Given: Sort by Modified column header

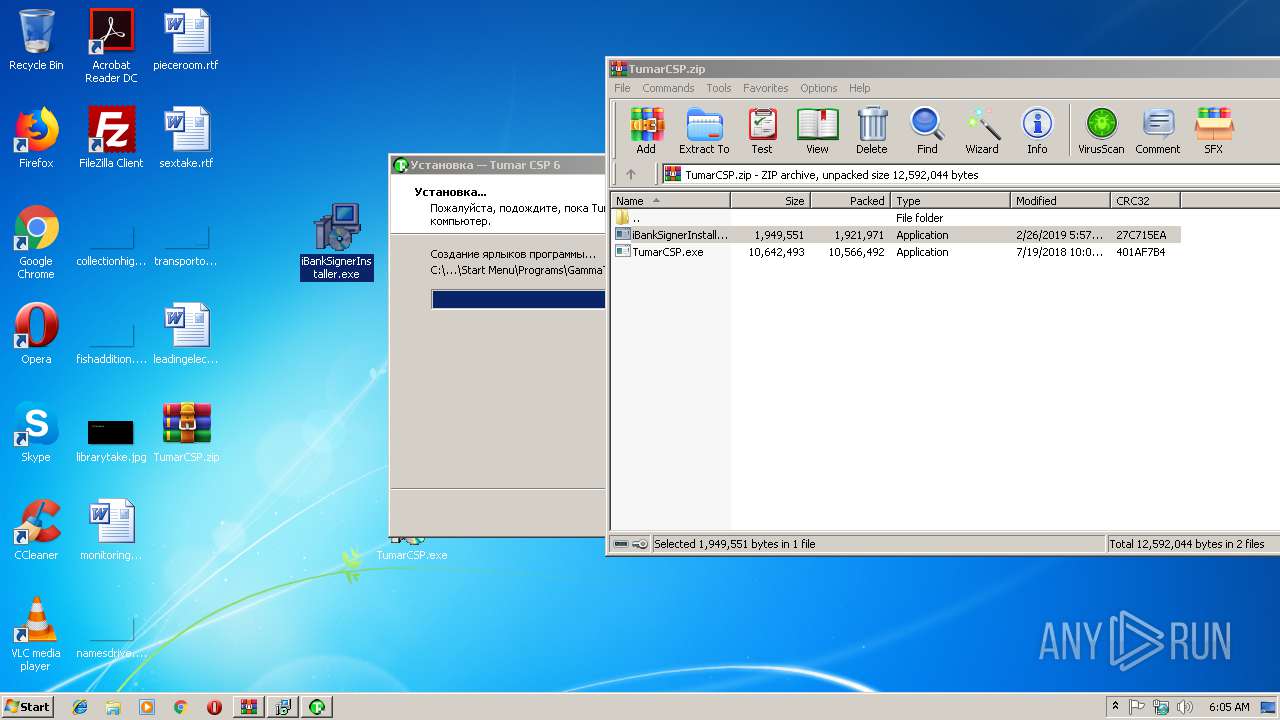Looking at the screenshot, I should (1060, 201).
